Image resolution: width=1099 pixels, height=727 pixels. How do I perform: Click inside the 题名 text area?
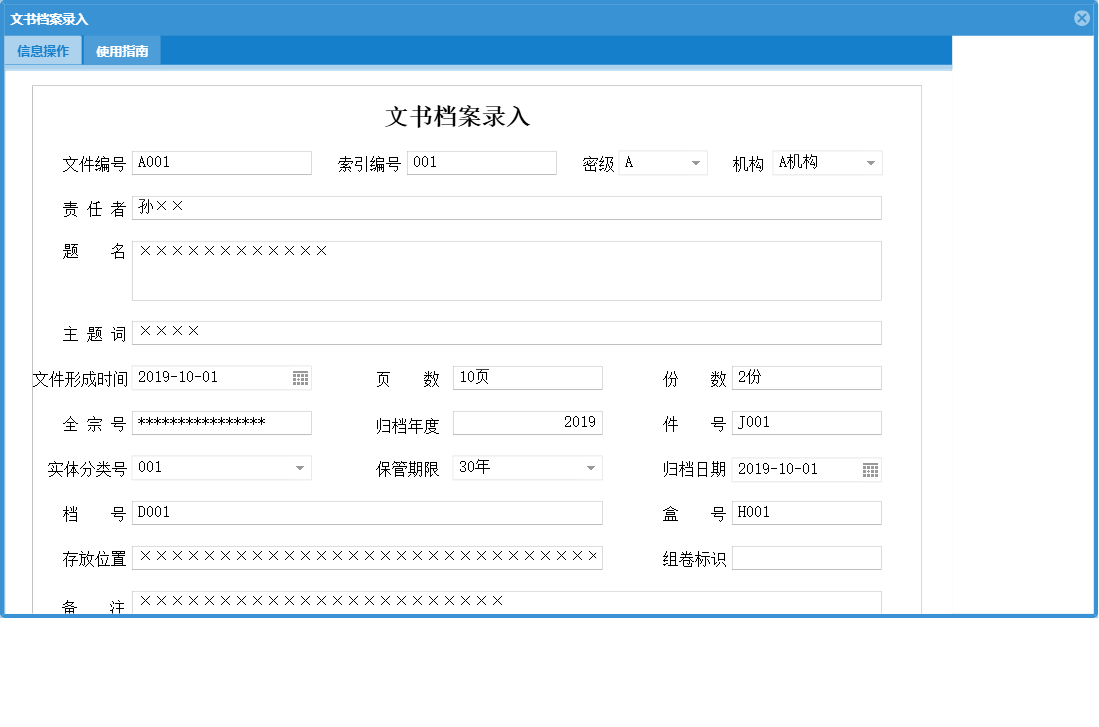click(500, 270)
